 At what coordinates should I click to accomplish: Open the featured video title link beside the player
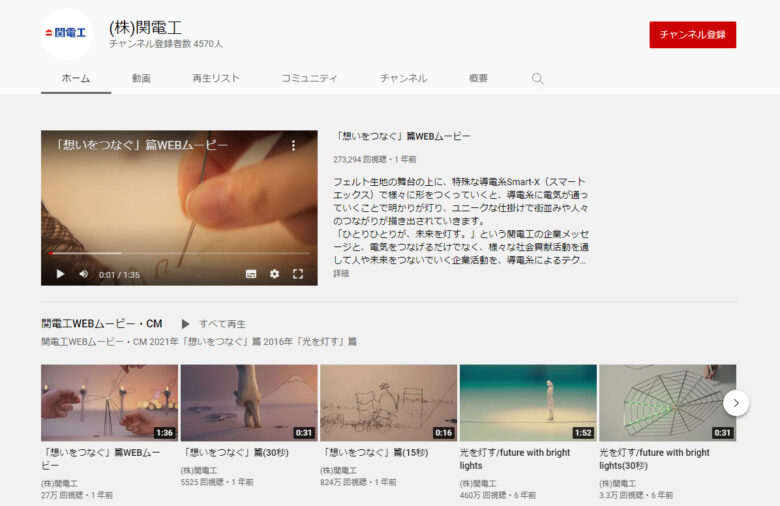(402, 136)
